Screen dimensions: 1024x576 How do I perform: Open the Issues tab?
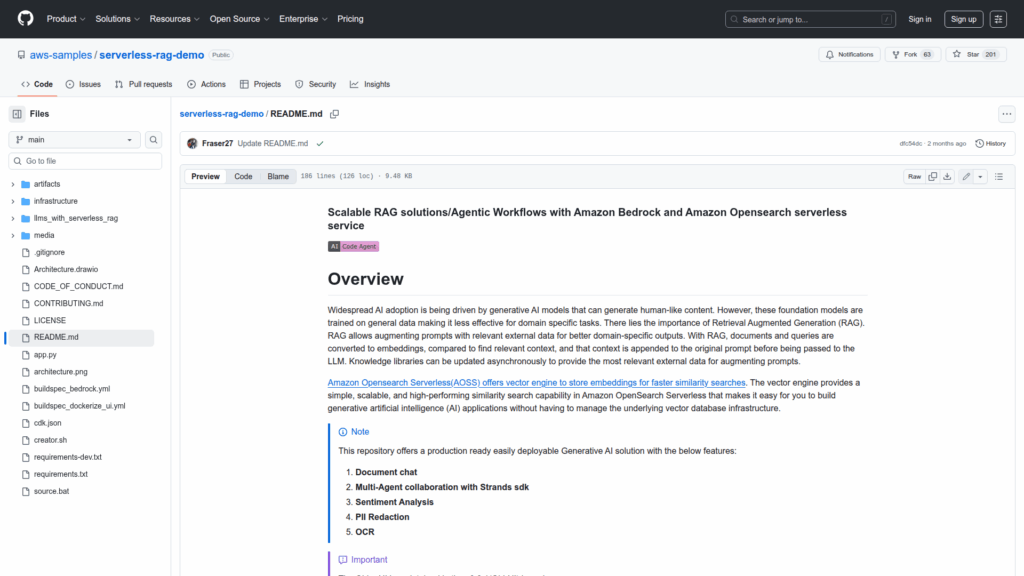click(x=83, y=84)
